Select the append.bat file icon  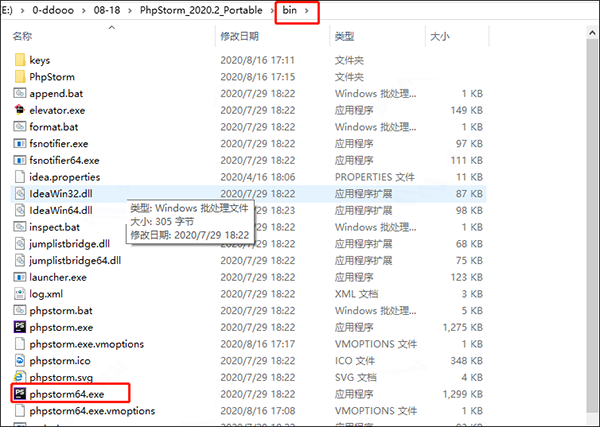(x=20, y=93)
